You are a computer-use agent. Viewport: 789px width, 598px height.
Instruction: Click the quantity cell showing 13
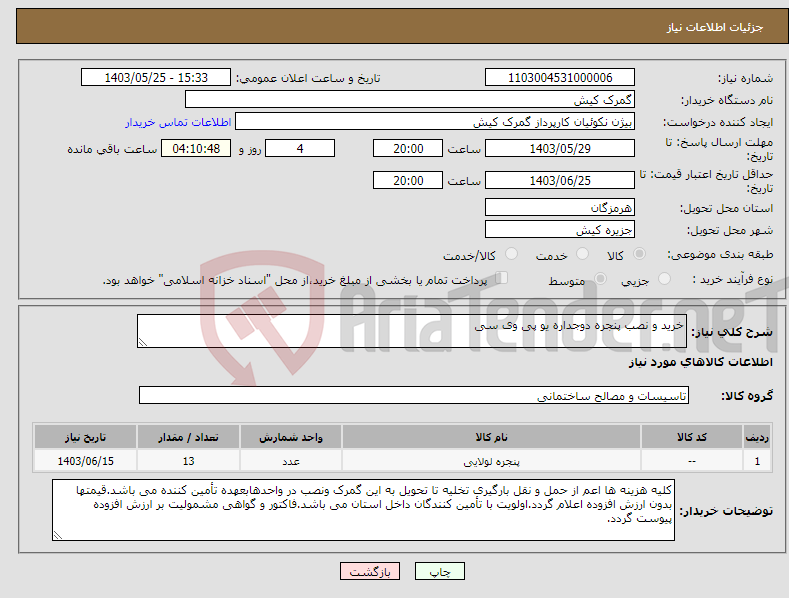tap(188, 461)
